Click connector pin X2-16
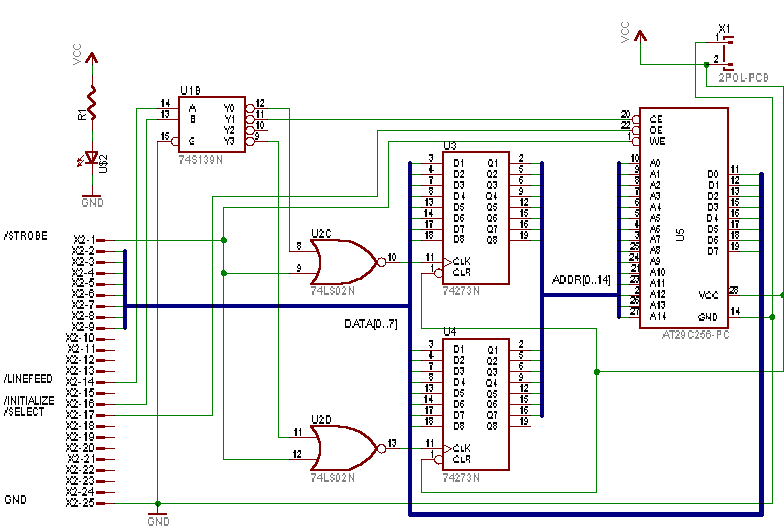Screen dimensions: 784x529 coord(90,404)
